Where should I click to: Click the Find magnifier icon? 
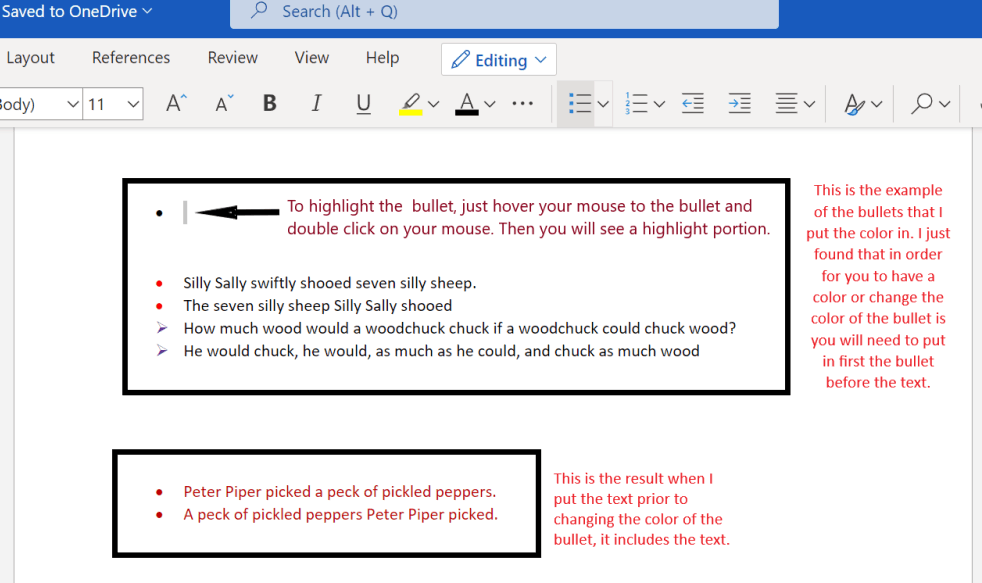922,103
